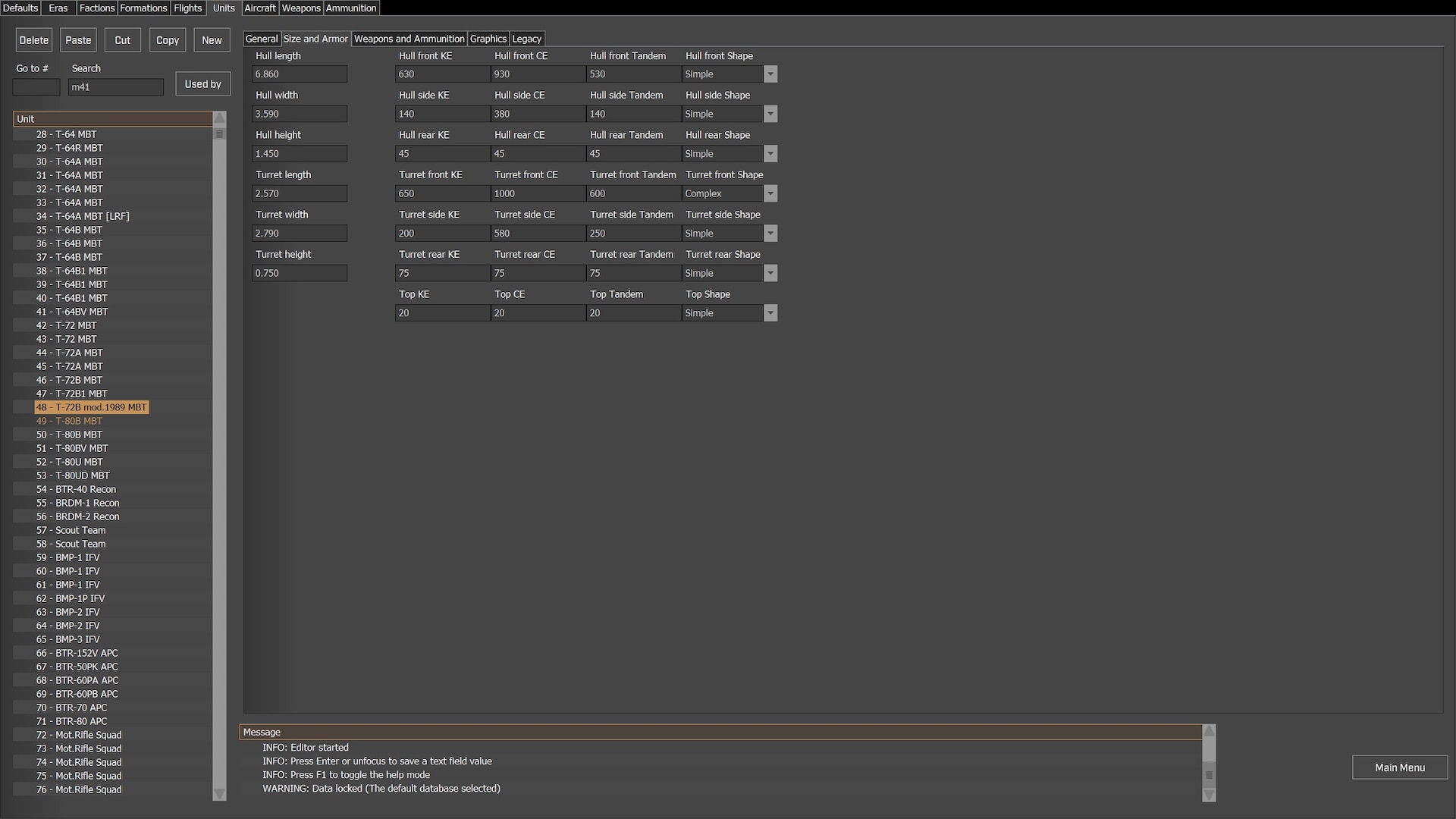Open the Turret rear Shape dropdown

[x=770, y=273]
